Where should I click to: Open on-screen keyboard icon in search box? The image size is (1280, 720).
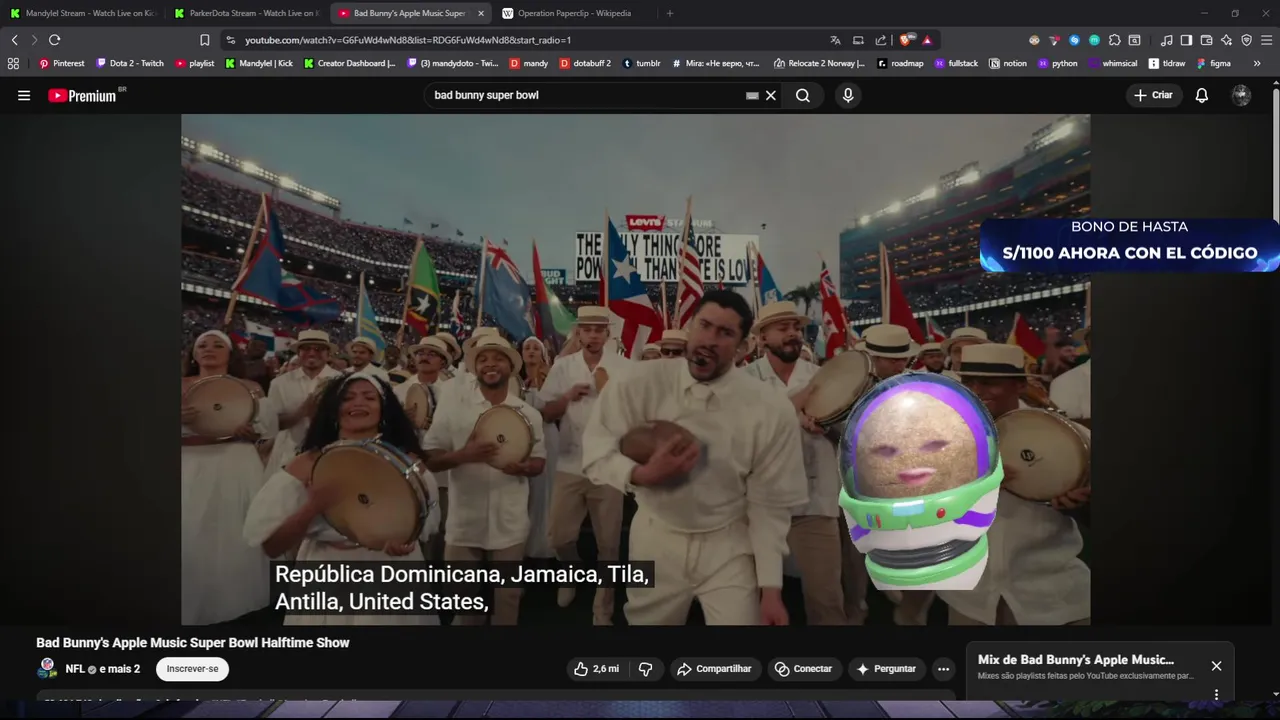752,96
